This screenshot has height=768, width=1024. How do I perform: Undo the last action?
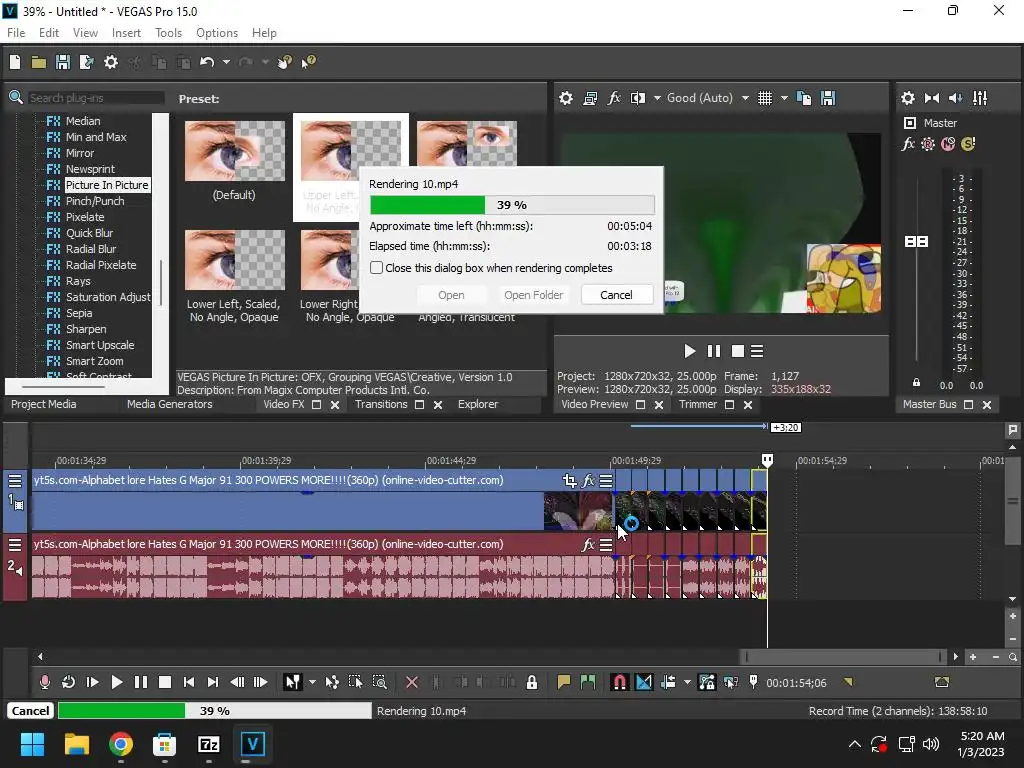click(x=207, y=62)
